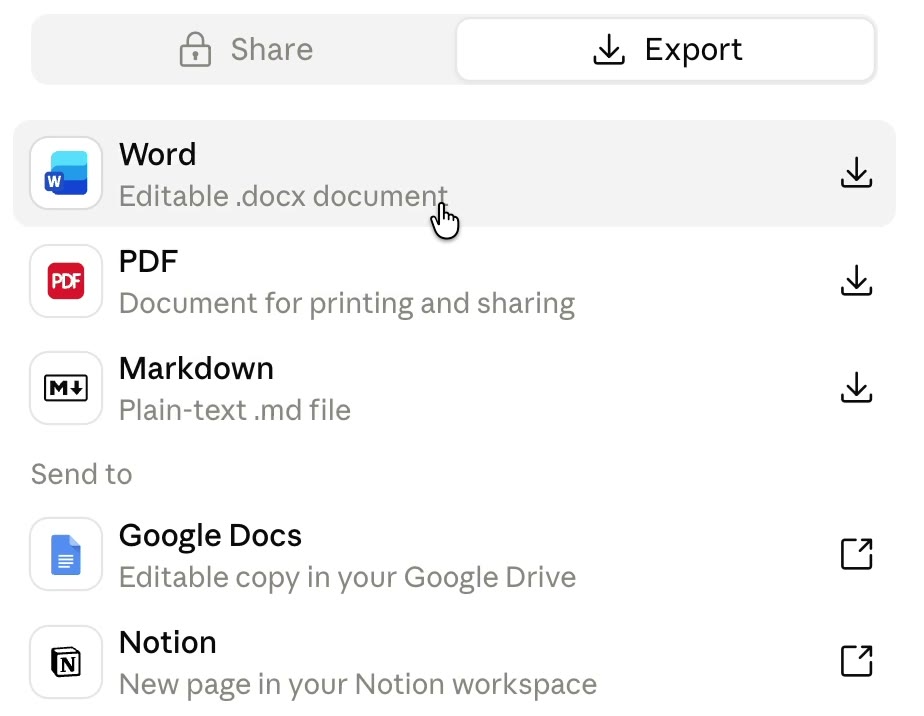Choose the Word export option title
Image resolution: width=924 pixels, height=716 pixels.
point(157,154)
